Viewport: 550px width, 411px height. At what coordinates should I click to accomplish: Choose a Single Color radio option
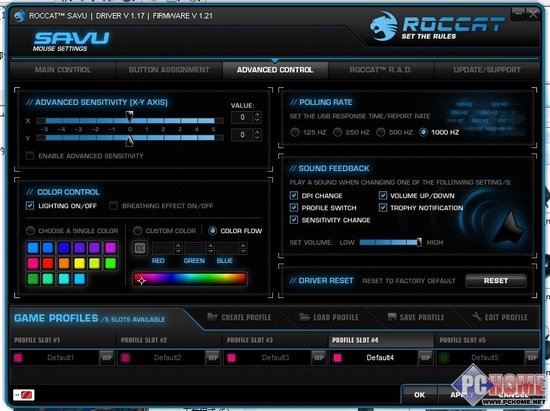[30, 230]
